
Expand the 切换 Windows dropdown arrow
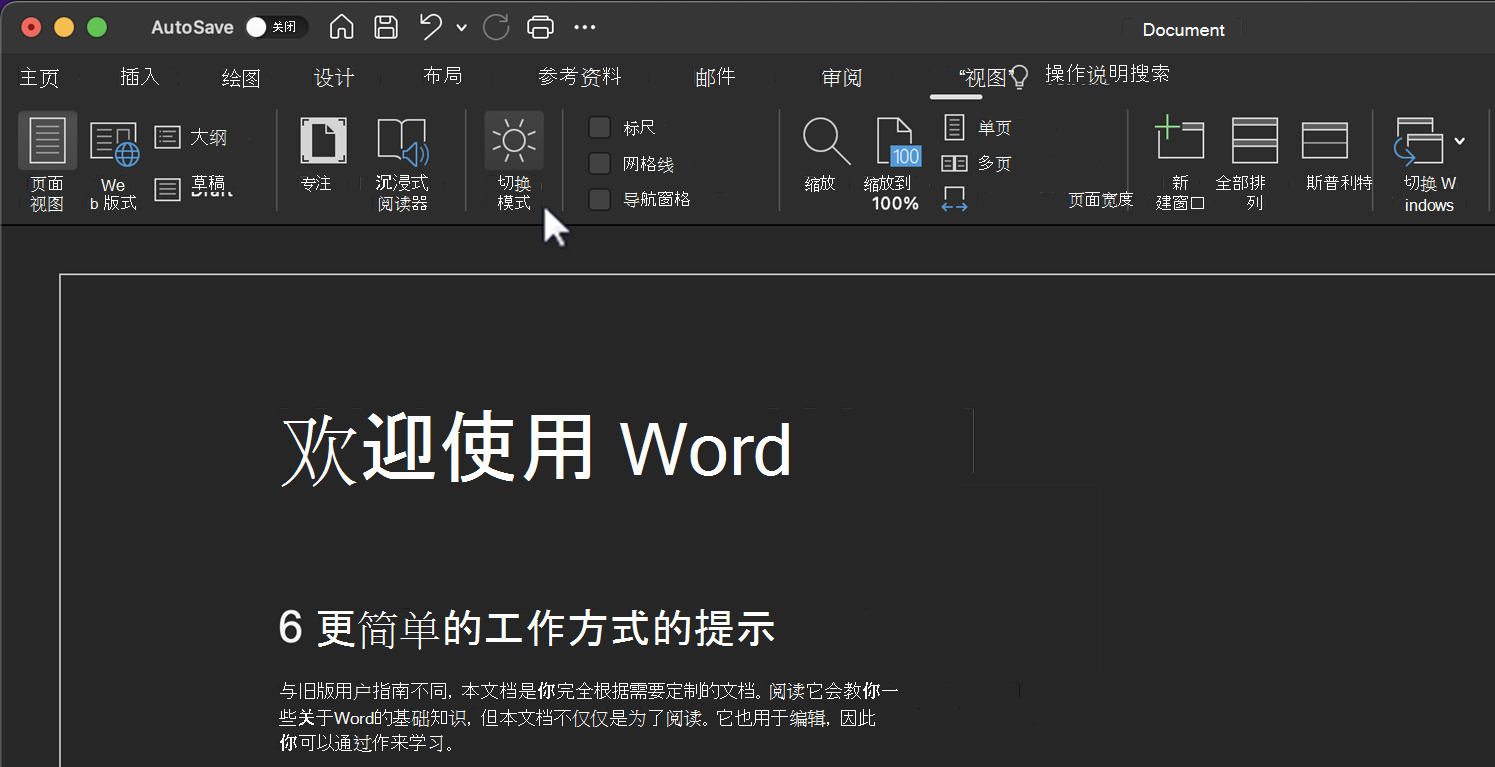1460,141
